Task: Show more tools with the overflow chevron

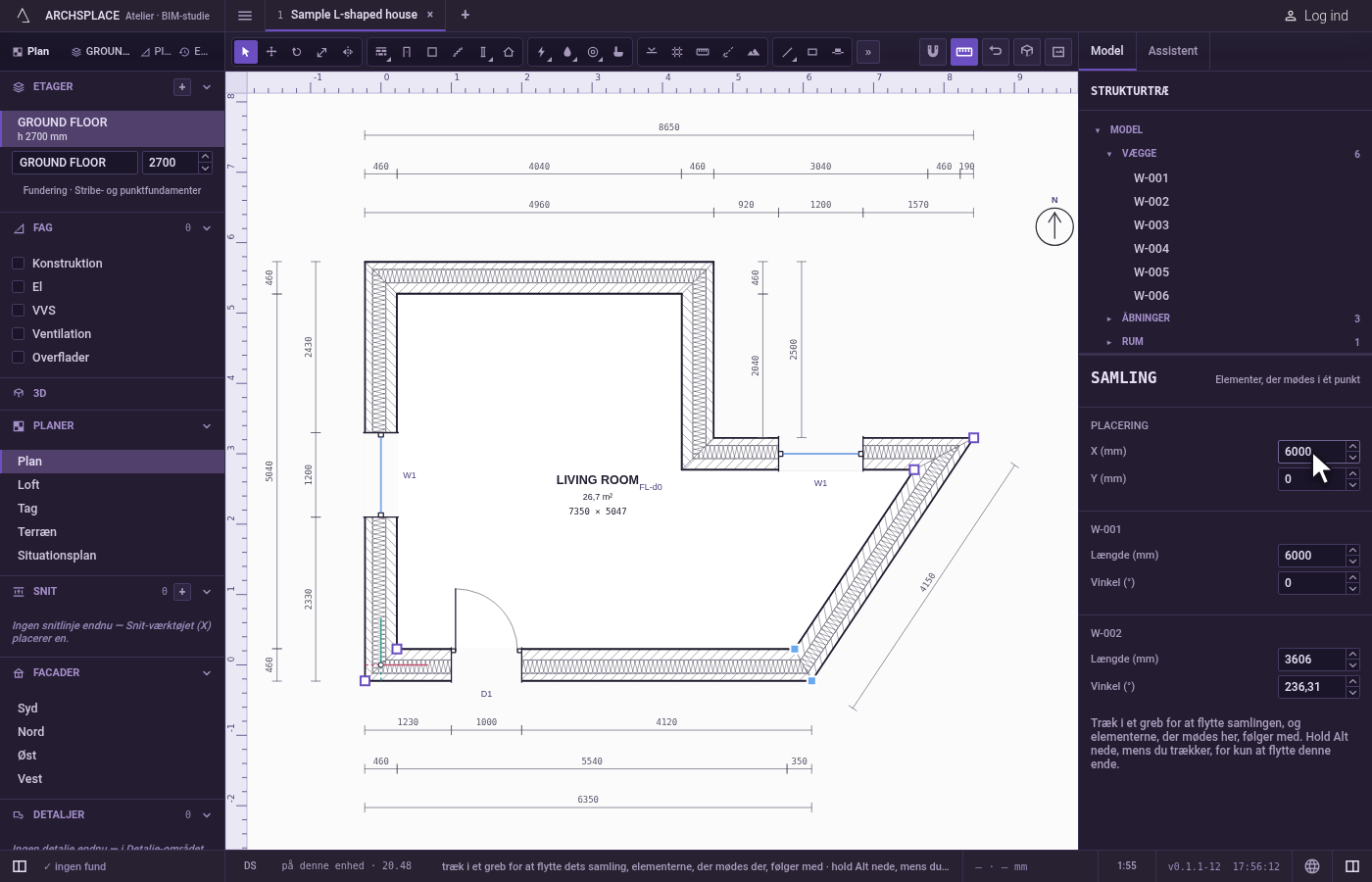Action: coord(868,52)
